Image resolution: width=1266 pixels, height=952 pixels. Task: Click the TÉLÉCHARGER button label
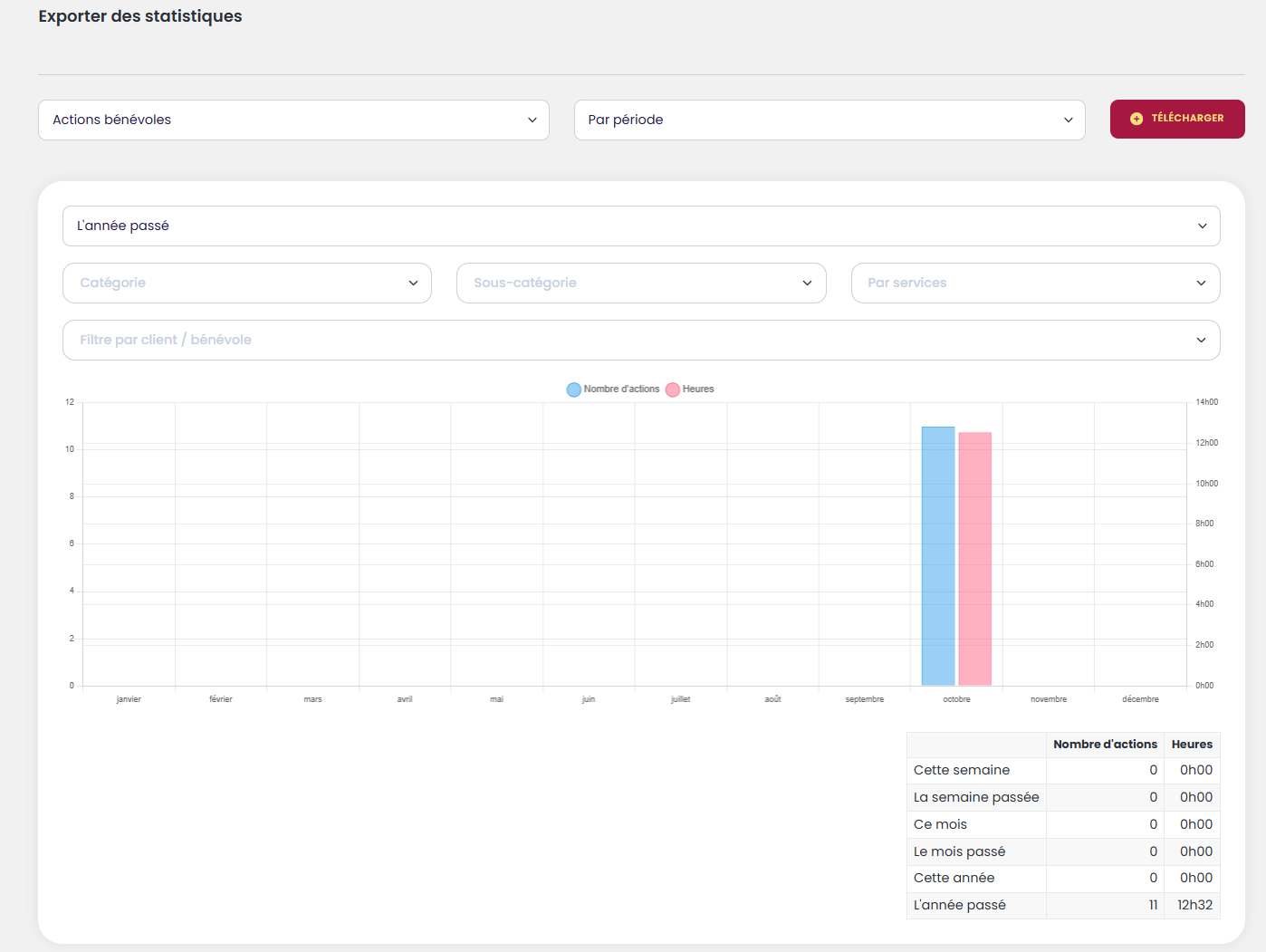(x=1187, y=119)
